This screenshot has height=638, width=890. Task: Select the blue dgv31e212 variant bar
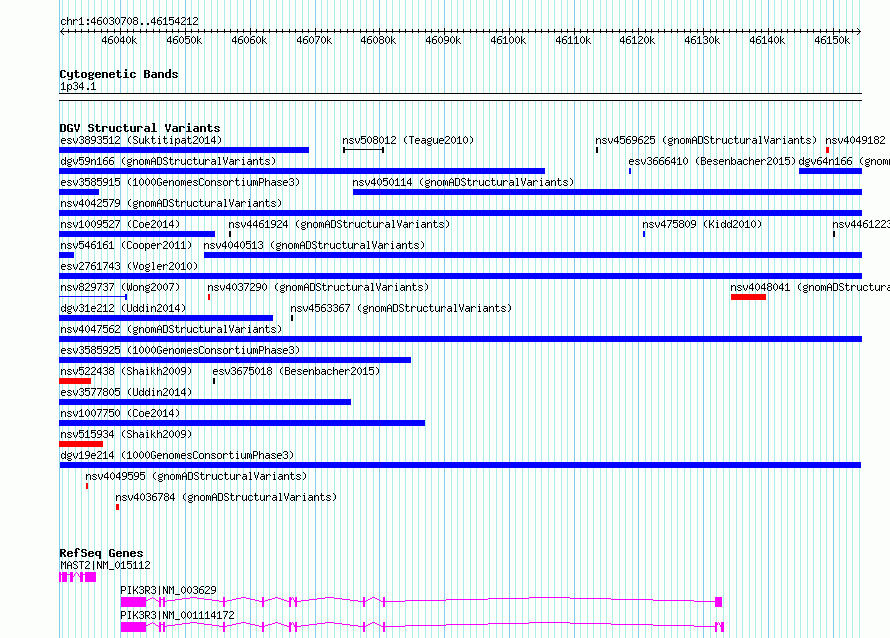click(x=166, y=318)
